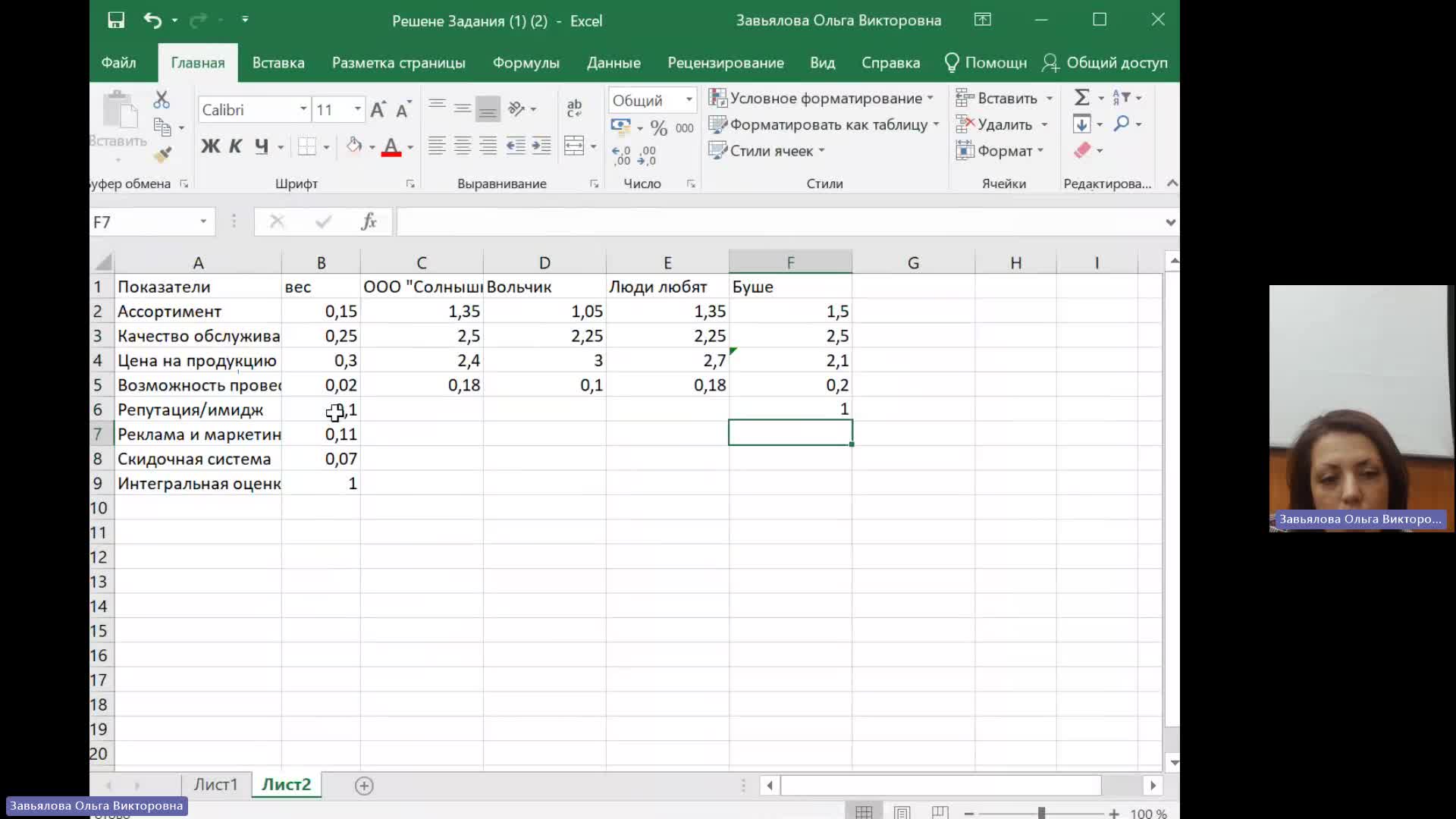Screen dimensions: 1456x819
Task: Click the Undo arrow icon
Action: point(152,20)
